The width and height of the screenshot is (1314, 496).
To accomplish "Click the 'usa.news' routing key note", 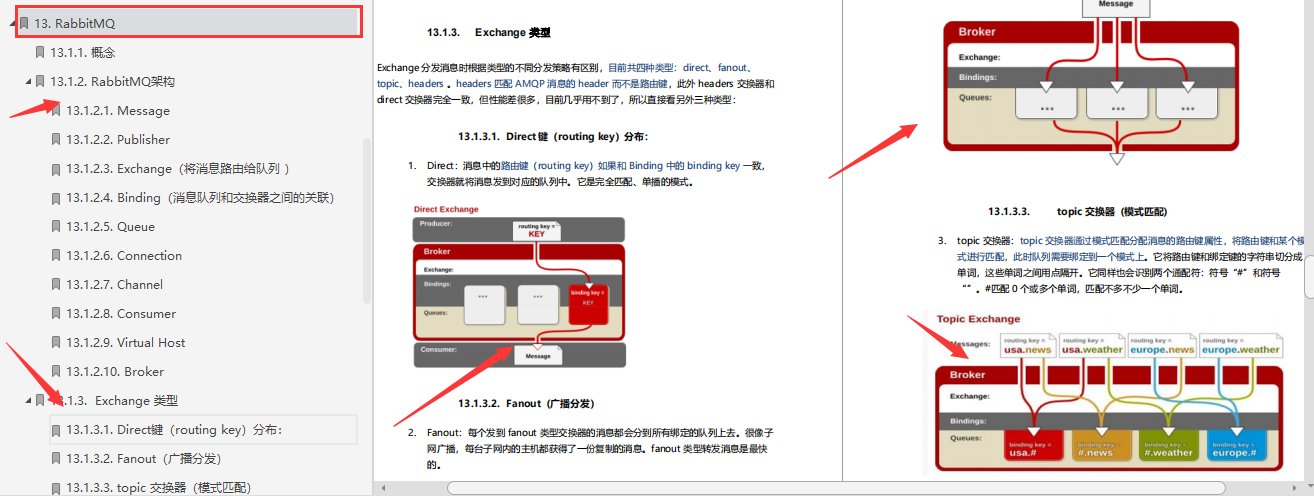I will (x=1026, y=346).
